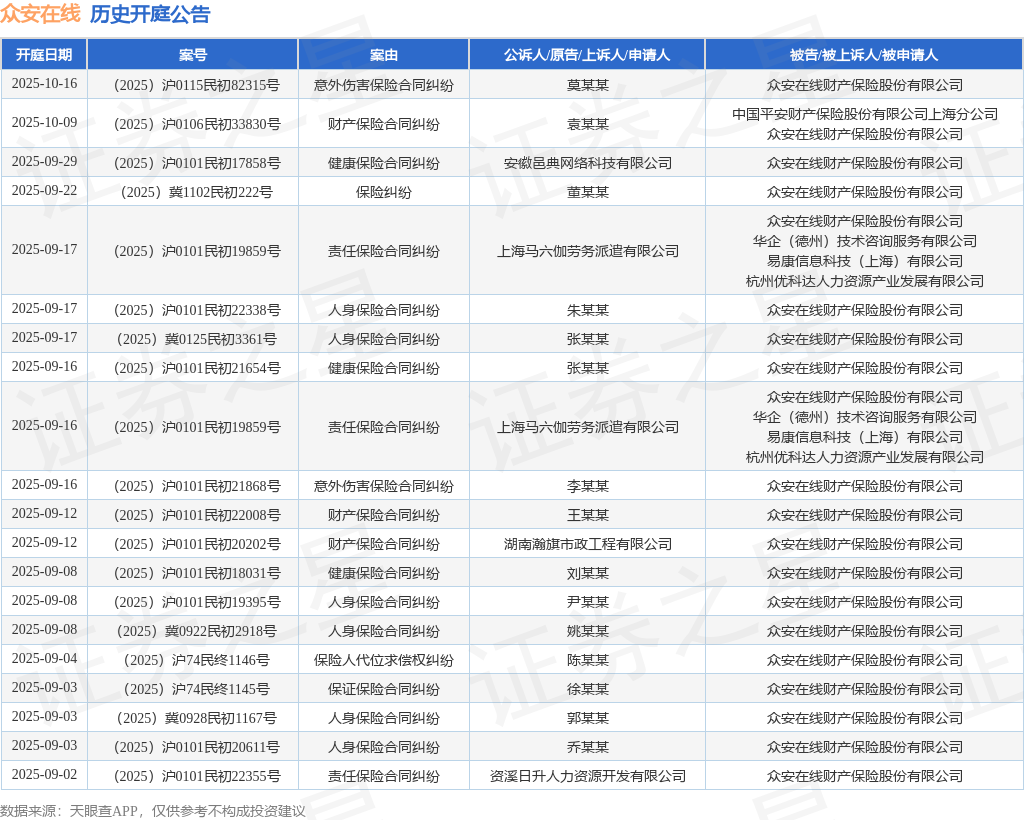Screen dimensions: 1024x820
Task: Click plaintiff 朱某某
Action: click(x=588, y=310)
